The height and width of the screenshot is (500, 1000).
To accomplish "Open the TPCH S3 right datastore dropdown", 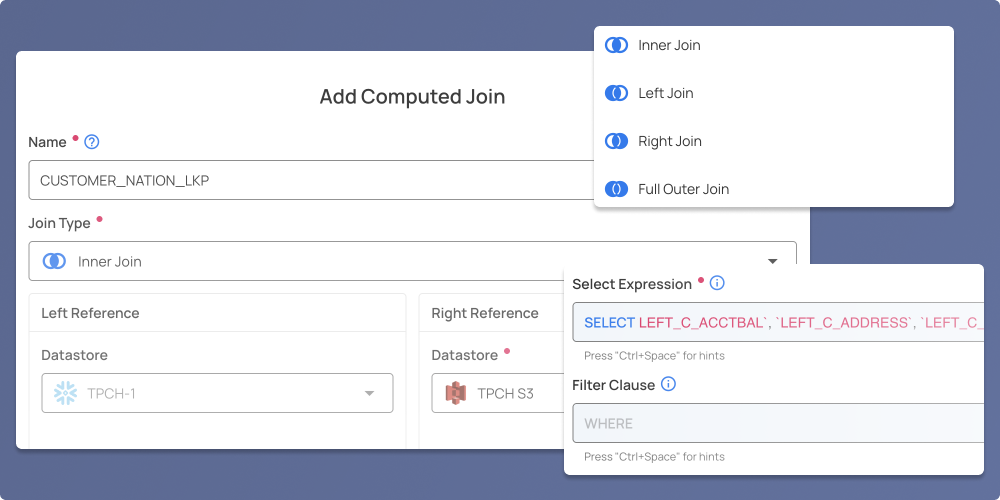I will [x=498, y=393].
